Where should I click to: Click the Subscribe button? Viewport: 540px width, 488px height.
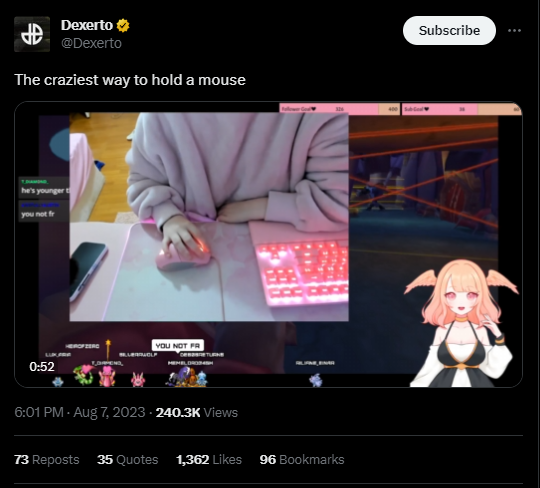coord(449,30)
